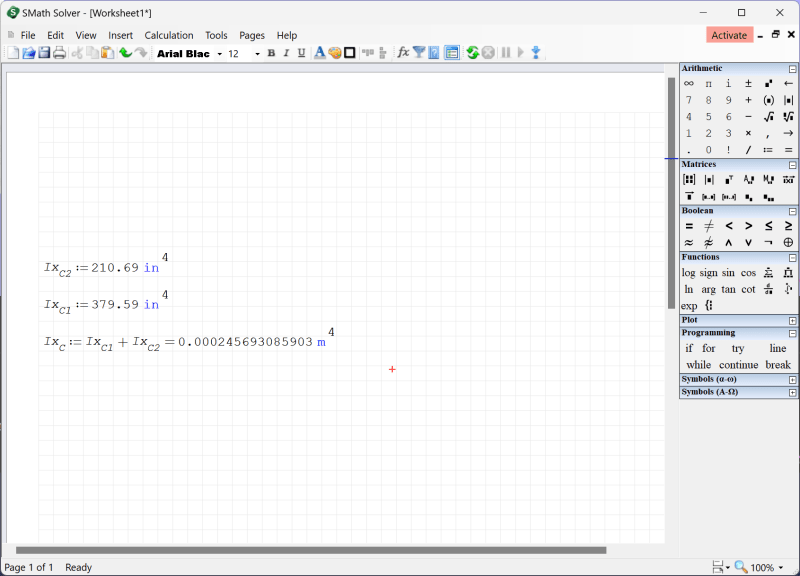800x576 pixels.
Task: Open the Help menu
Action: coord(287,35)
